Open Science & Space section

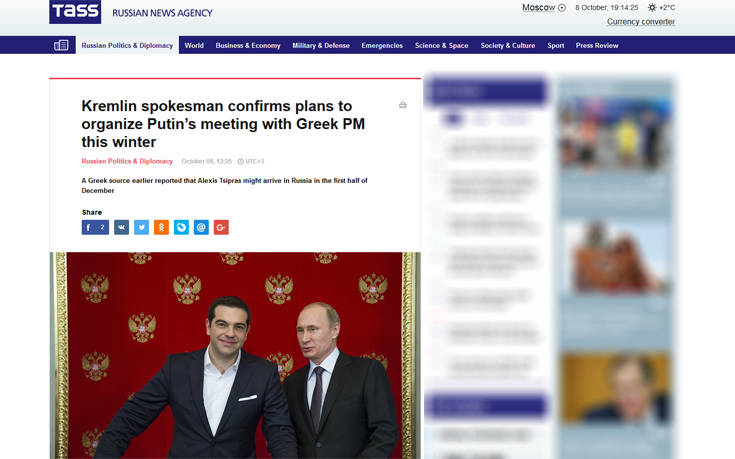[442, 45]
